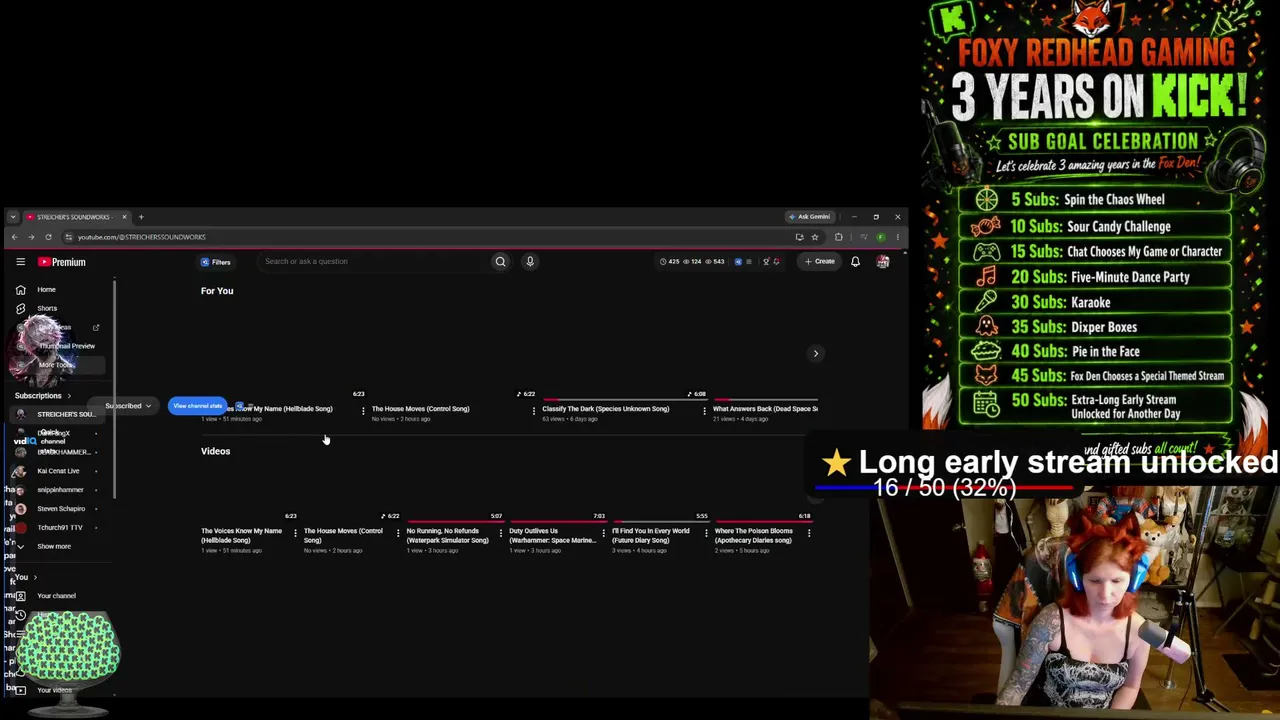Click the browser address bar URL
The width and height of the screenshot is (1280, 720).
pyautogui.click(x=142, y=237)
